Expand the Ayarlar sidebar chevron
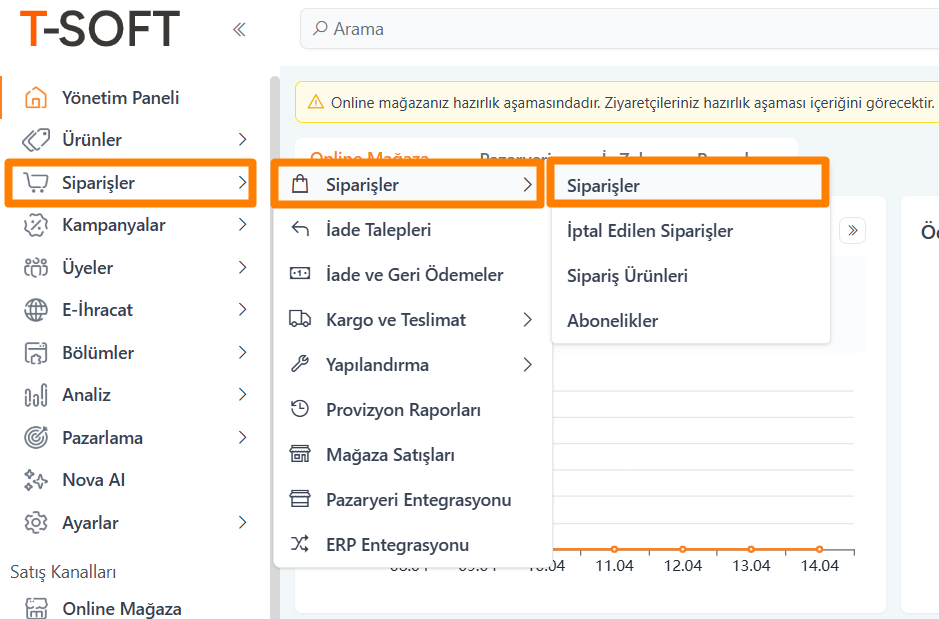939x619 pixels. (x=242, y=523)
